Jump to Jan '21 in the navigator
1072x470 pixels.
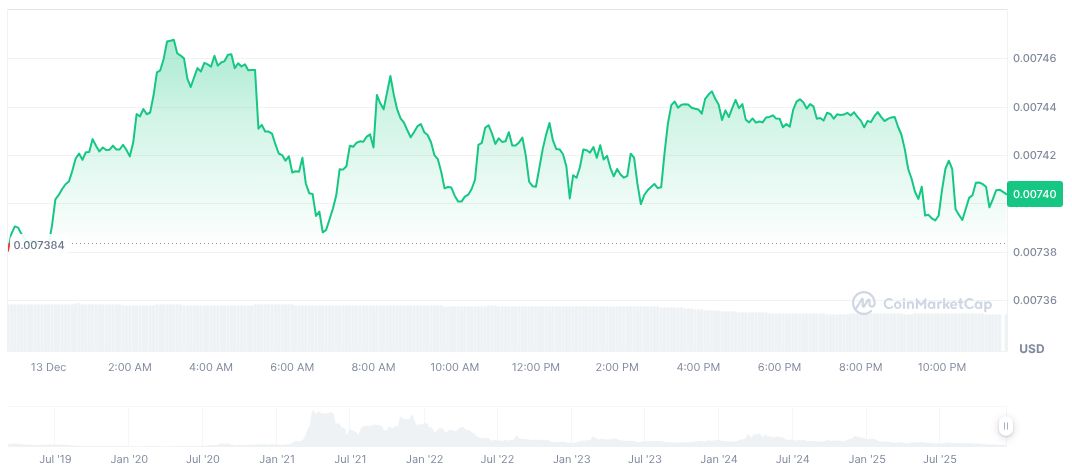276,459
